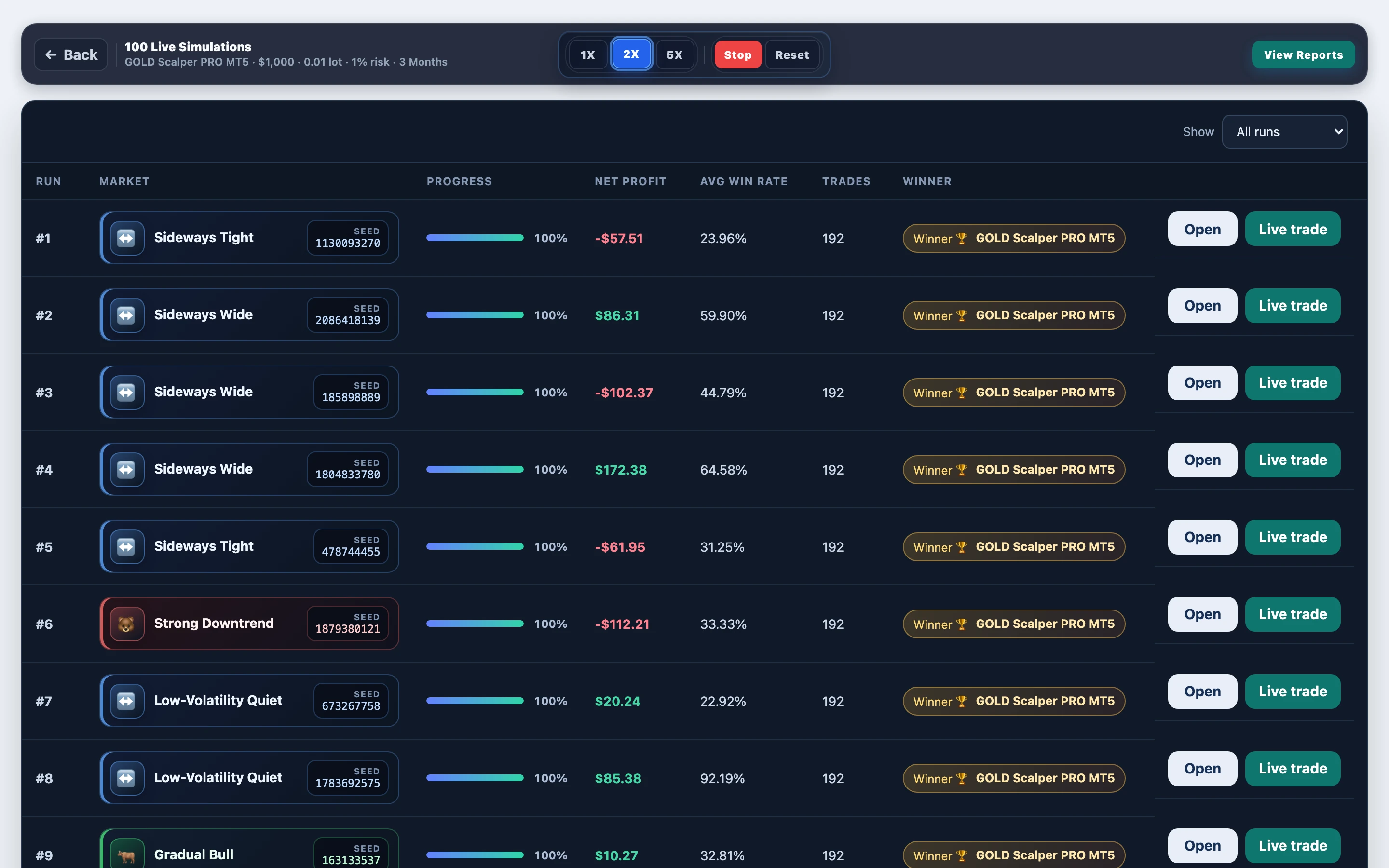This screenshot has width=1389, height=868.
Task: Click the seed 1879380121 badge
Action: tap(348, 624)
